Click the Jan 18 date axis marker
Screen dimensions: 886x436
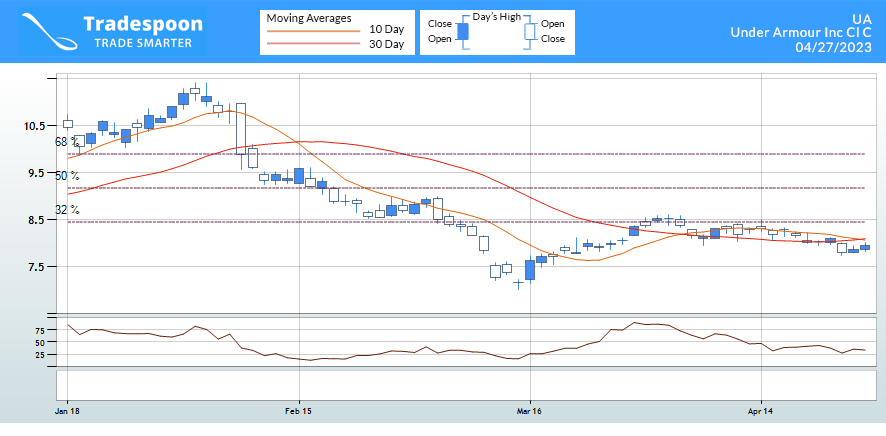click(x=67, y=410)
